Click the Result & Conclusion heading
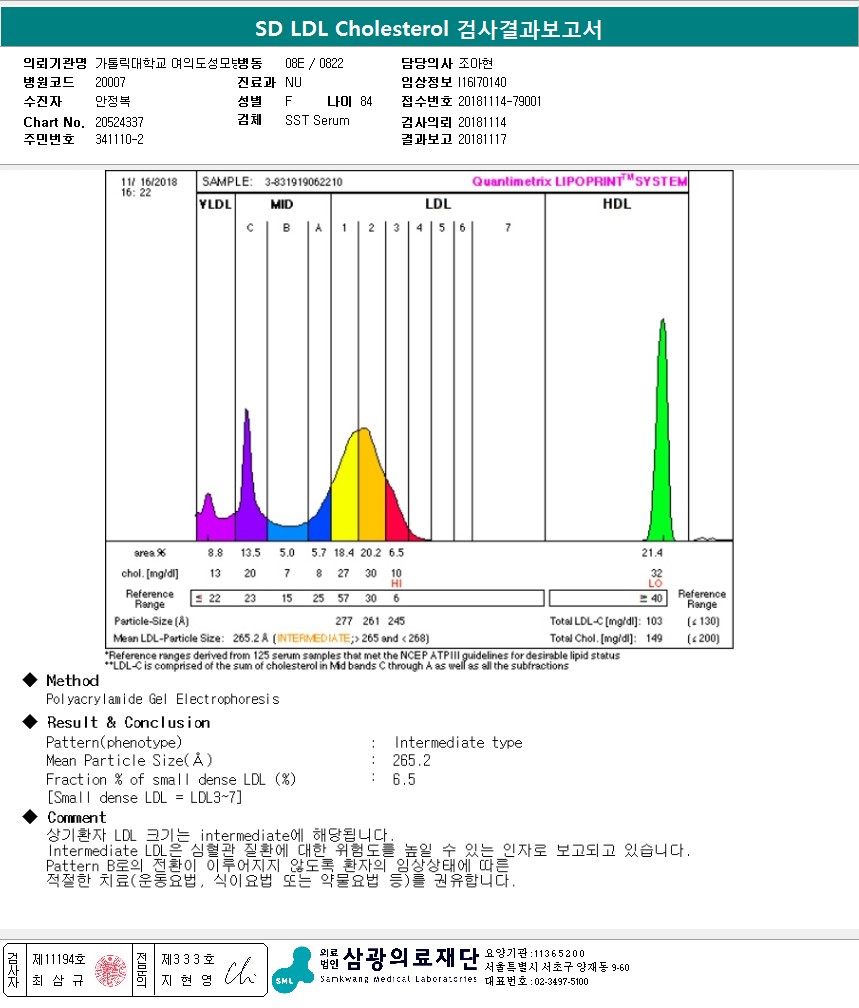The width and height of the screenshot is (859, 1008). [x=128, y=722]
